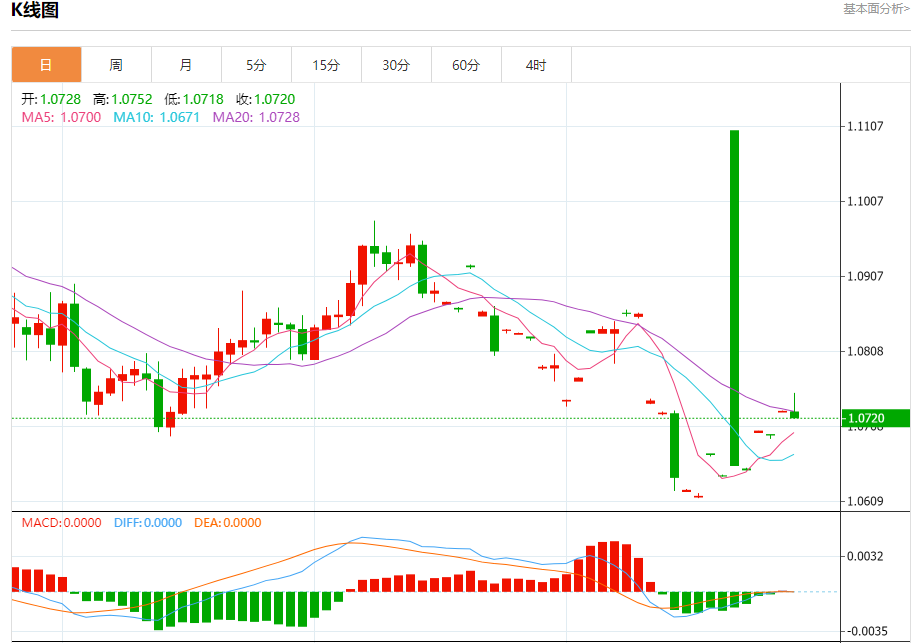Viewport: 916px width, 643px height.
Task: Click the 1.0609 price axis label
Action: (865, 501)
